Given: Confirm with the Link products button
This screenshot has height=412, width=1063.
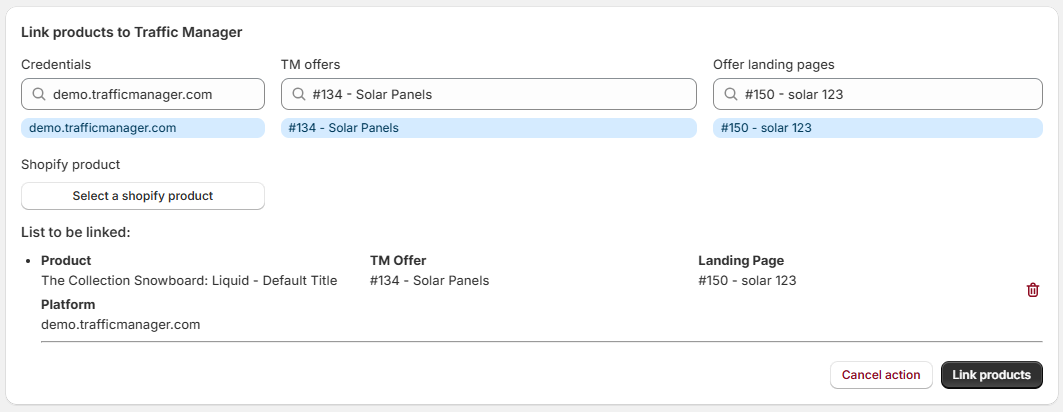Looking at the screenshot, I should pos(991,375).
